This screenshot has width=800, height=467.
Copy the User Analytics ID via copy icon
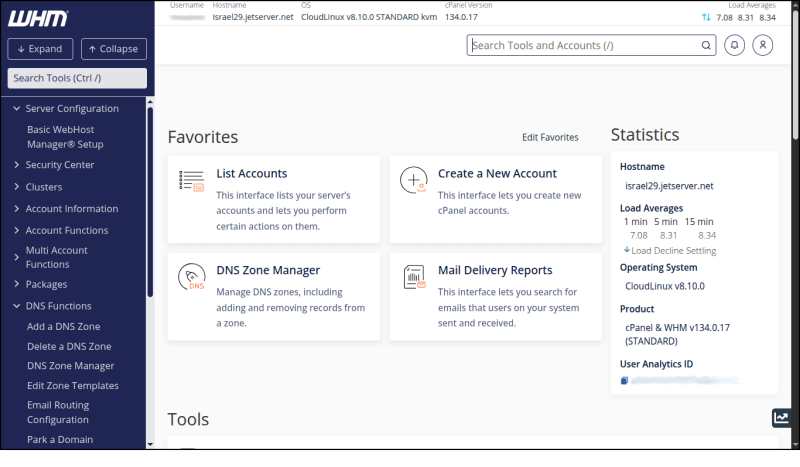click(x=624, y=381)
